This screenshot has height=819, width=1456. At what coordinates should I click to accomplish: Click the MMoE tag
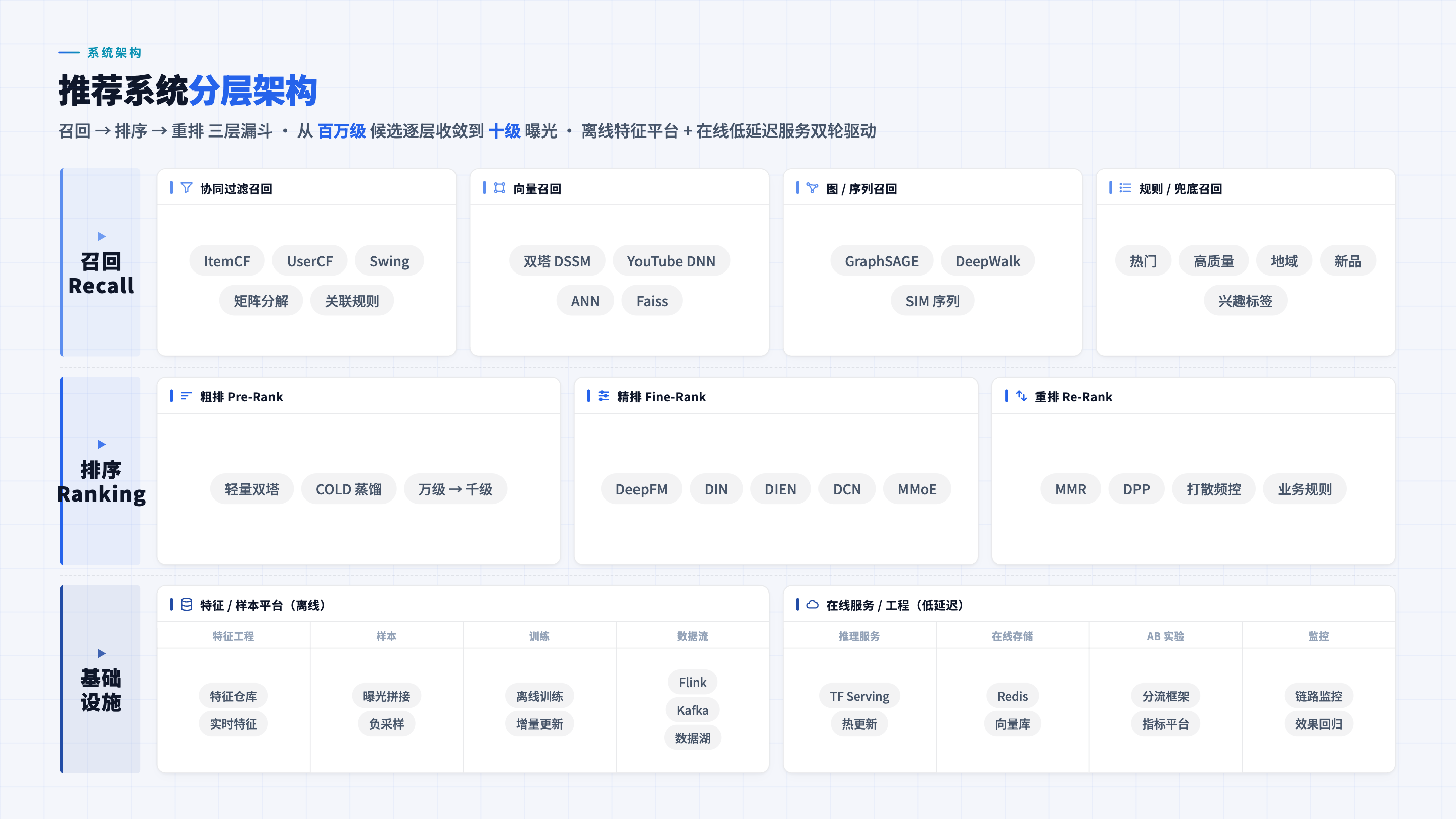(x=918, y=489)
